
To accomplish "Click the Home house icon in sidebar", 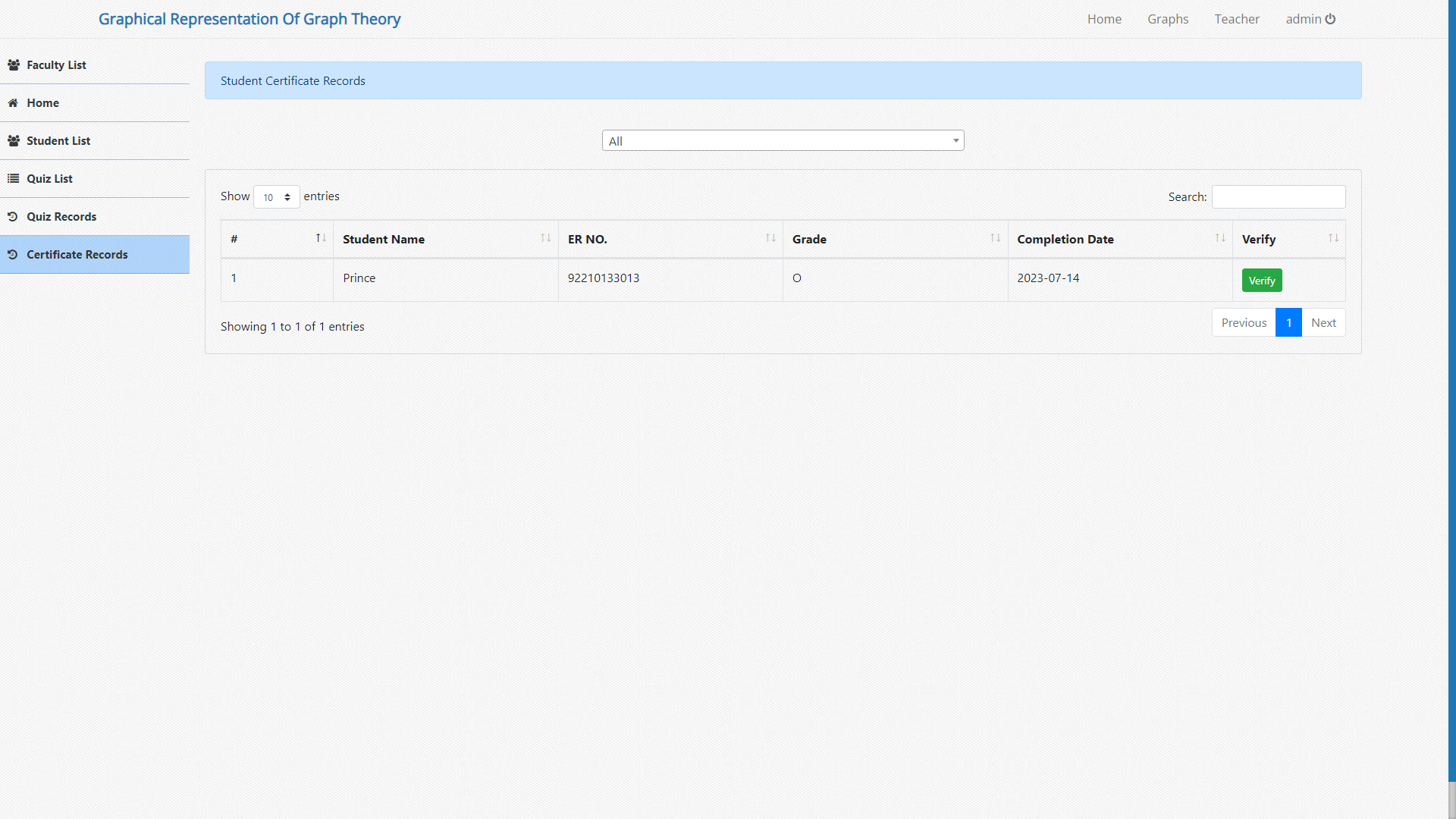I will (13, 103).
